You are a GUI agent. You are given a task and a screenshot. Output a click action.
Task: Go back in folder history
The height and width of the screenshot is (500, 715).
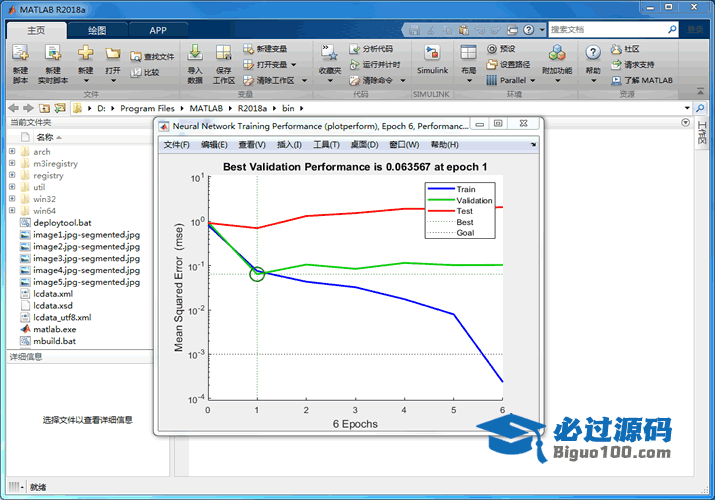coord(14,108)
